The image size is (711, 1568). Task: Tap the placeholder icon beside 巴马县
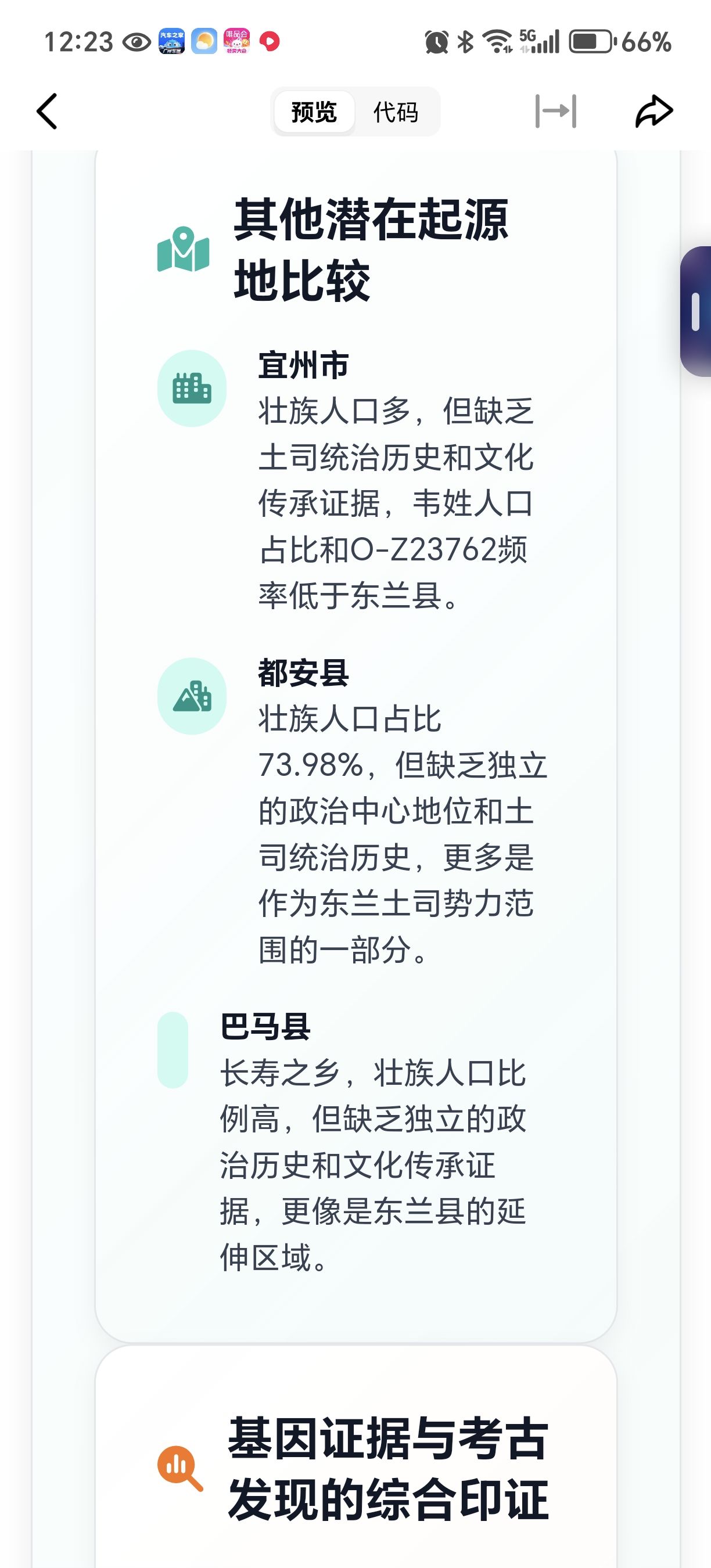tap(173, 1050)
